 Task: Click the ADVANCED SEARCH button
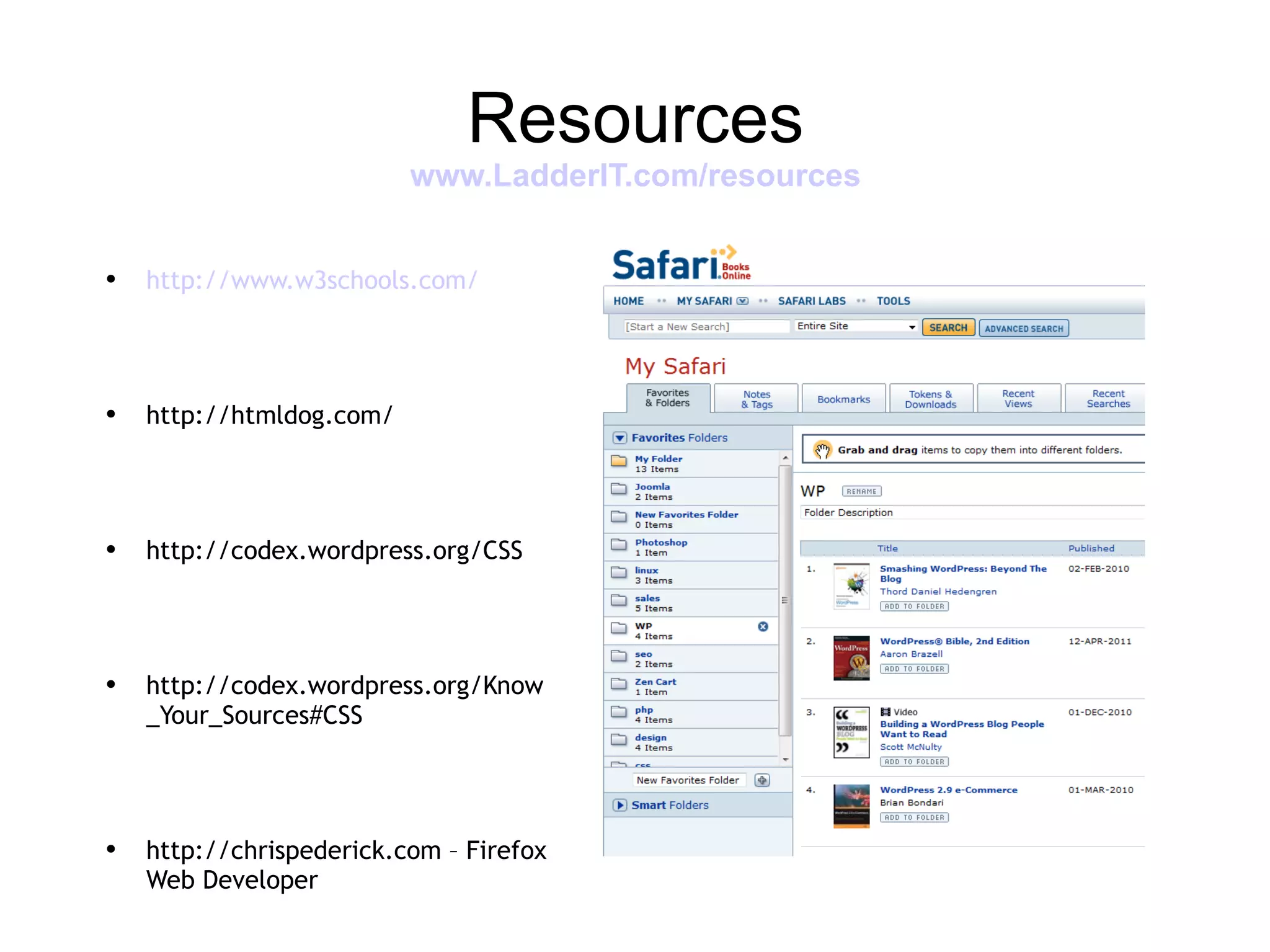point(1024,328)
